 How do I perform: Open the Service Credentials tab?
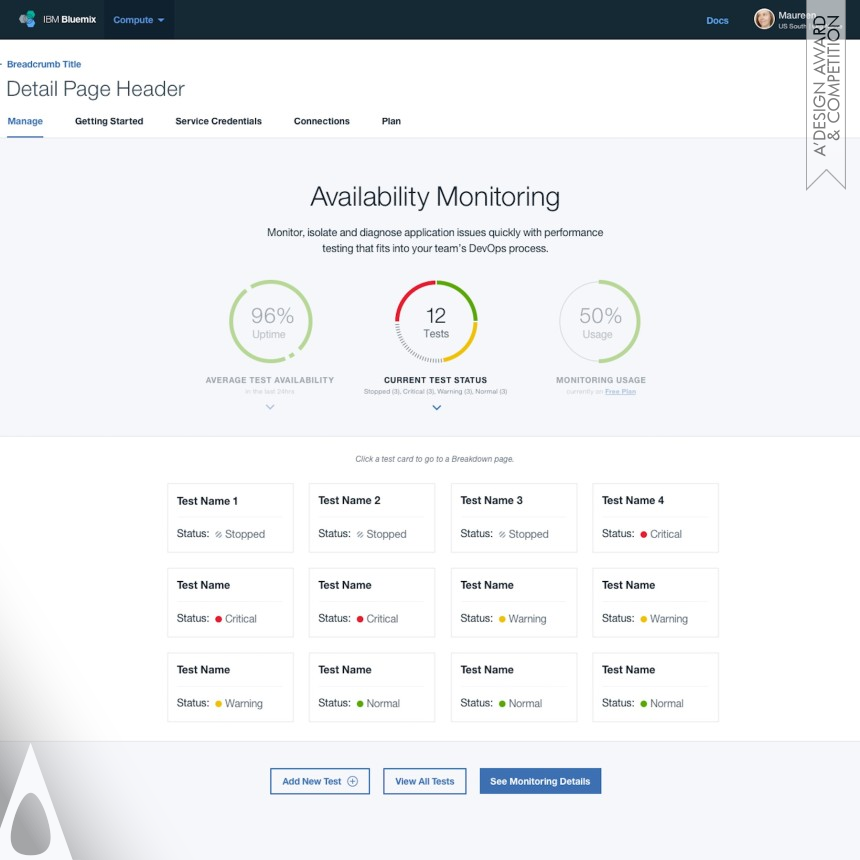point(218,121)
